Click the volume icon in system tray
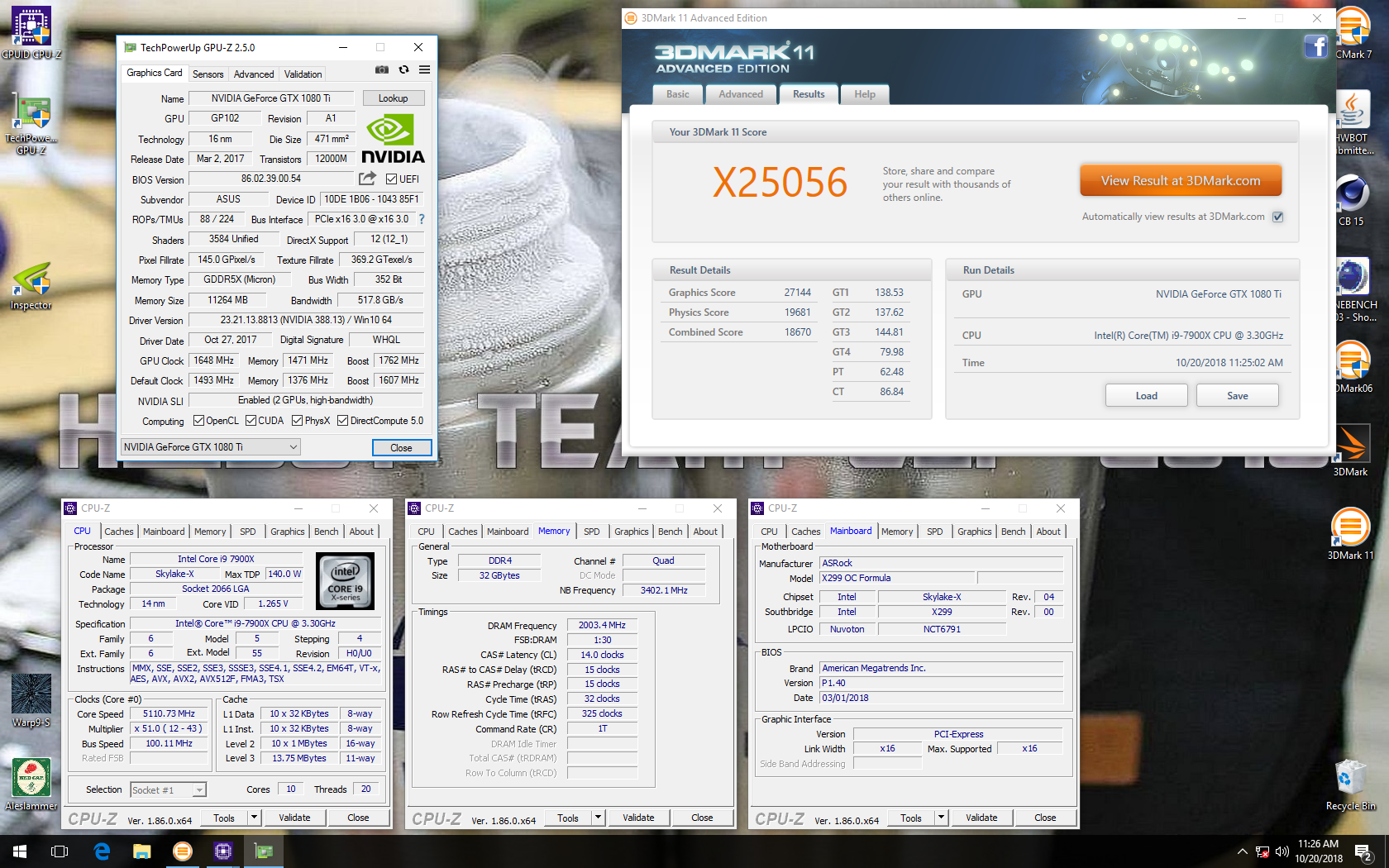 (1282, 851)
